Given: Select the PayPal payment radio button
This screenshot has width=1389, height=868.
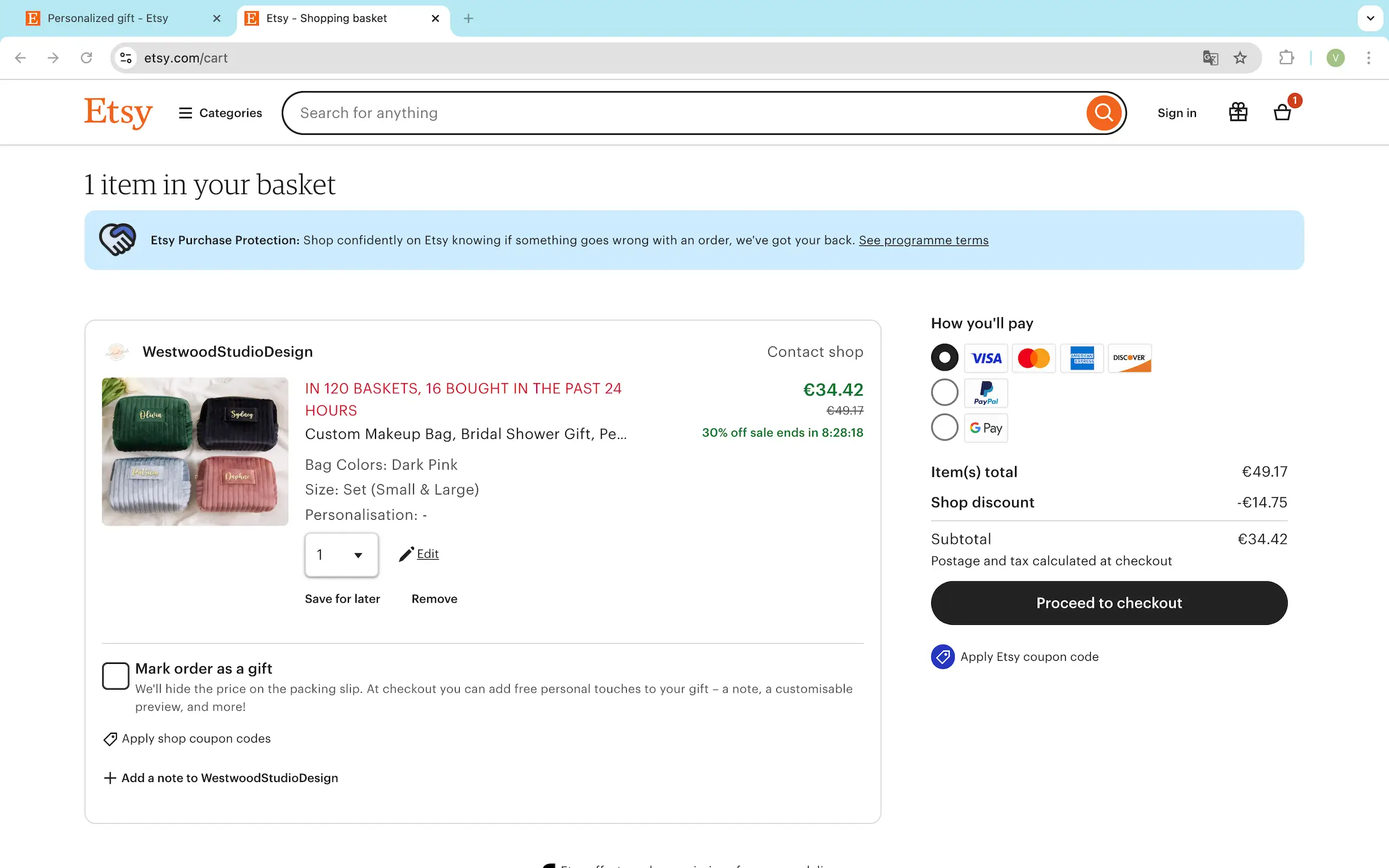Looking at the screenshot, I should pyautogui.click(x=944, y=392).
